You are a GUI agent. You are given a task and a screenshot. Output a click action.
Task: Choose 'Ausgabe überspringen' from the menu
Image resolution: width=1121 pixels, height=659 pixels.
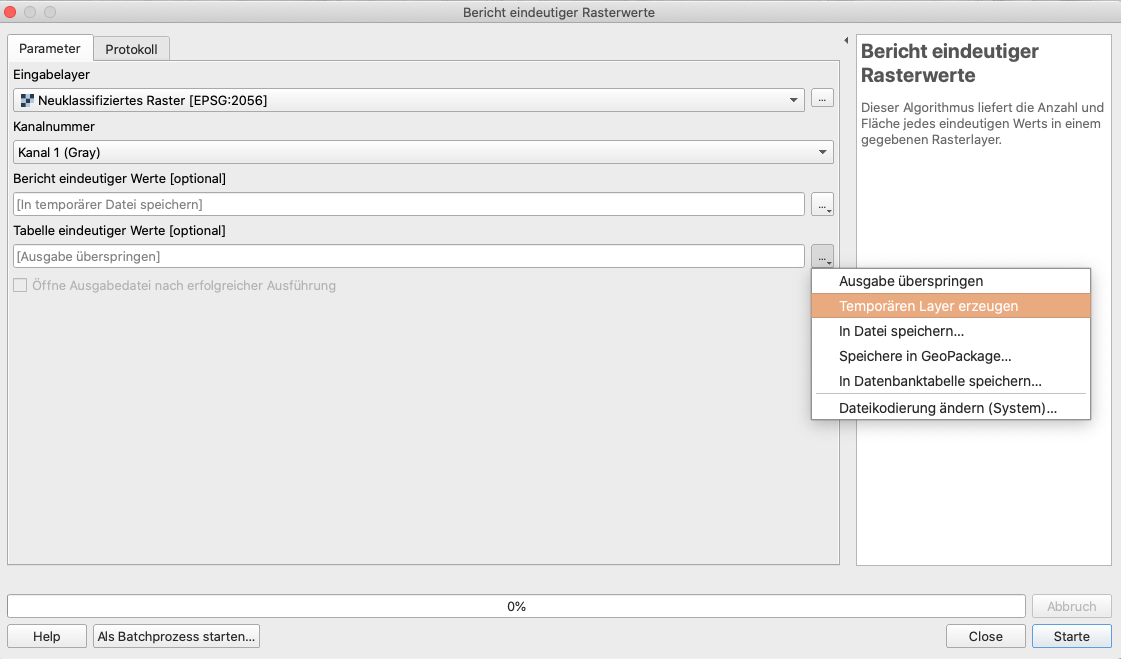911,281
